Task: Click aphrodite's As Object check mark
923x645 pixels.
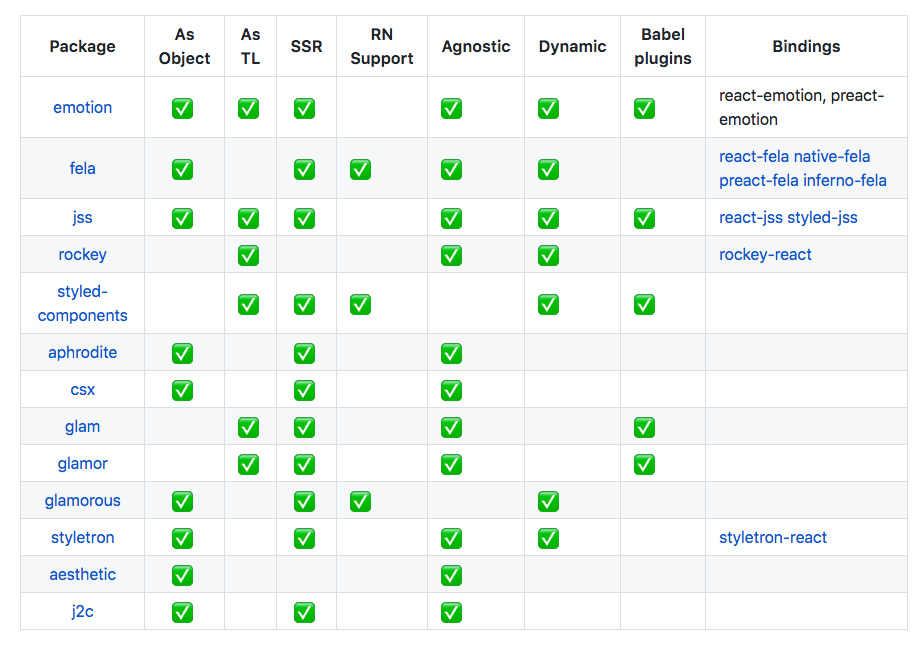Action: tap(182, 353)
